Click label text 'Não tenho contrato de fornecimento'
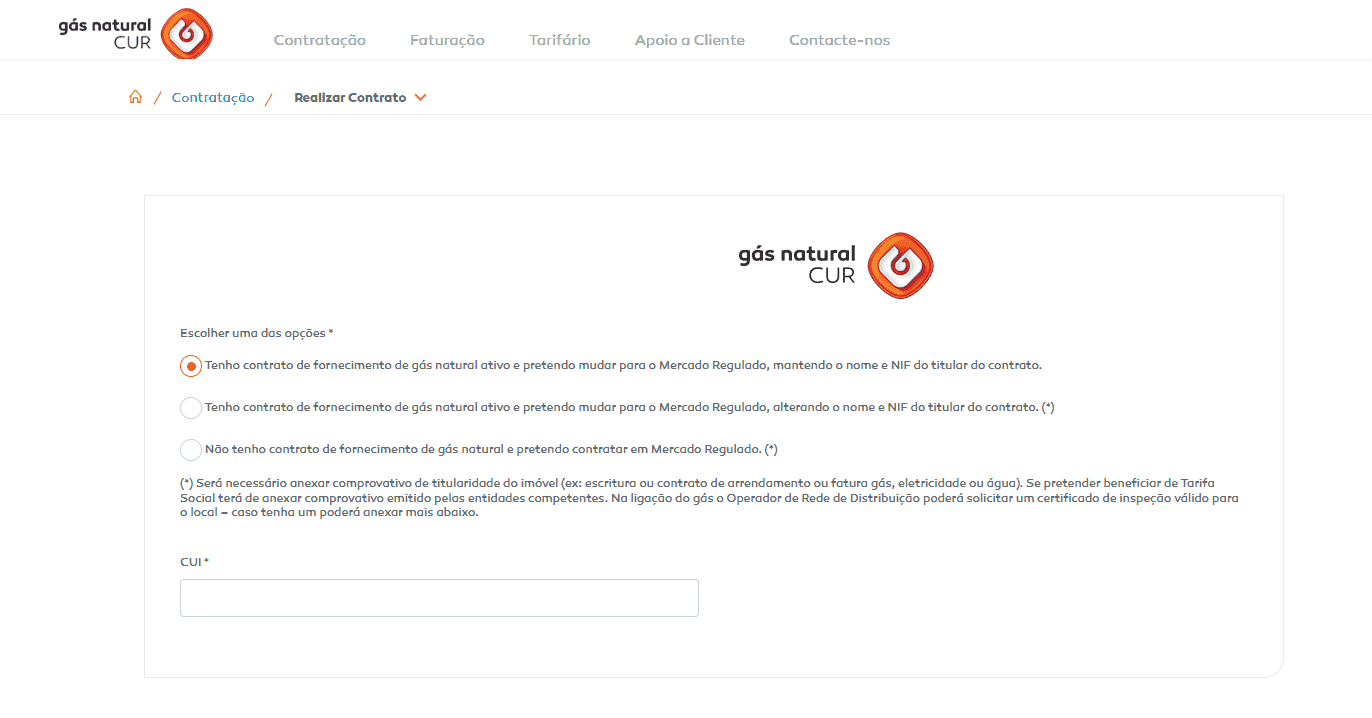The image size is (1372, 718). [x=491, y=449]
